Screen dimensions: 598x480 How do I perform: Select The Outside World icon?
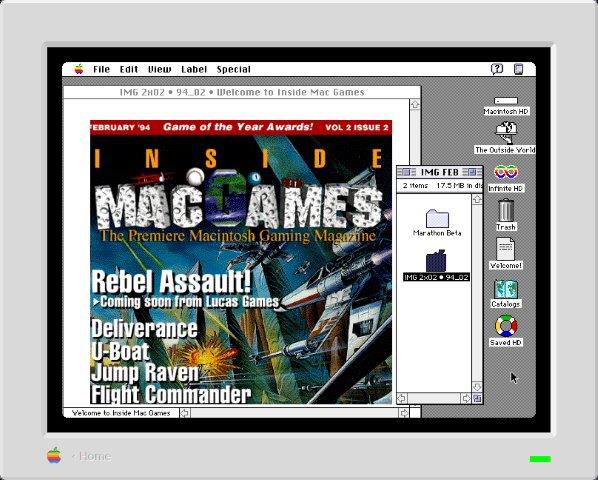point(506,132)
